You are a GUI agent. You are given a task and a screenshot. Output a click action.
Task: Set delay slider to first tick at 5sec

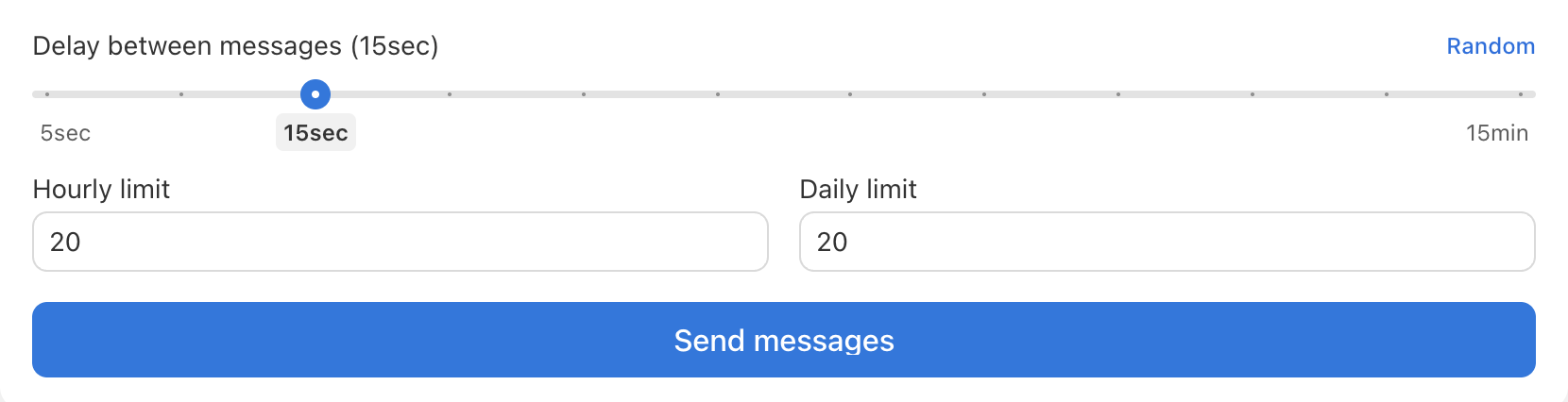click(47, 94)
